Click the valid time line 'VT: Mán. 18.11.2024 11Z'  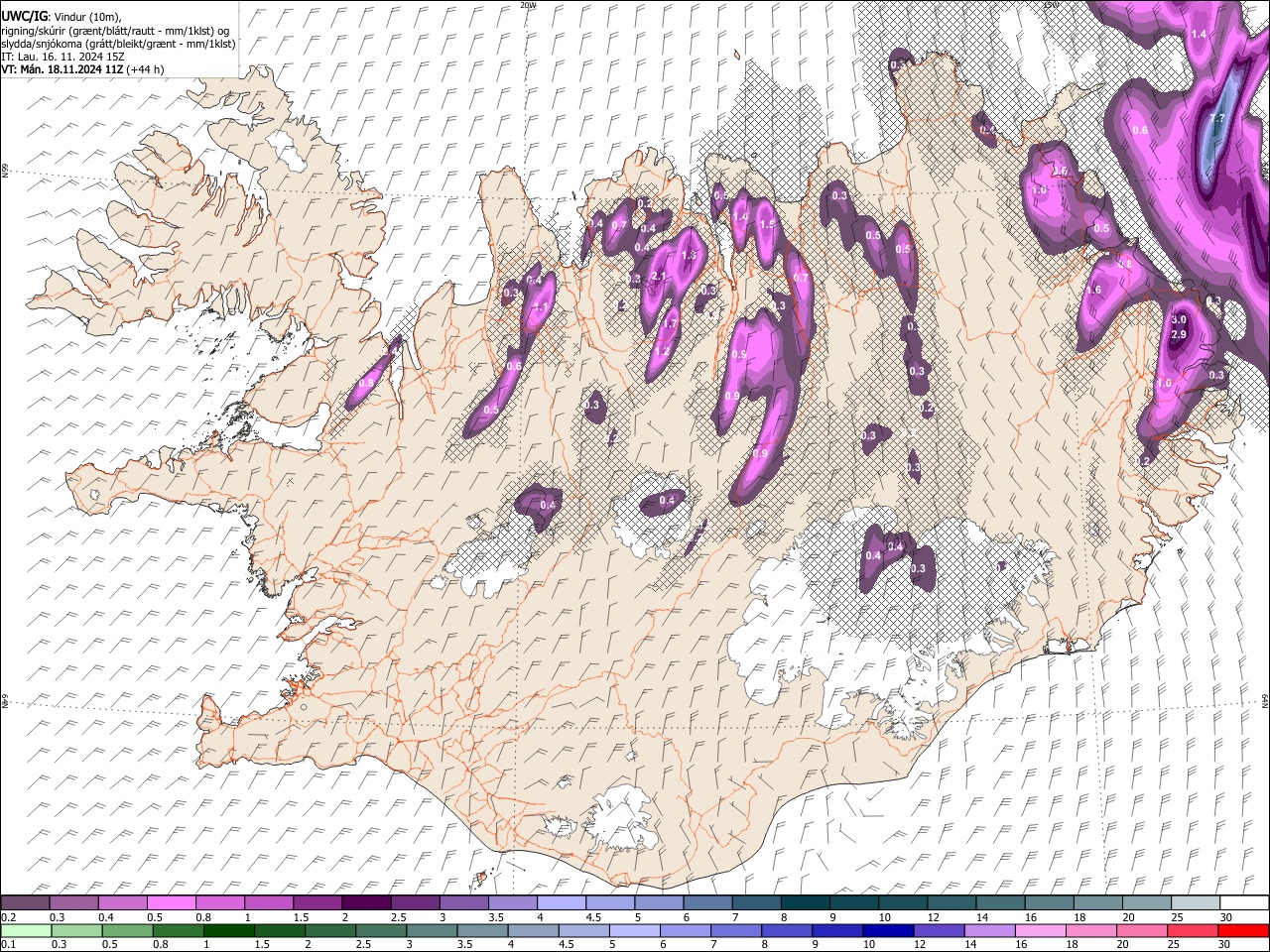62,69
